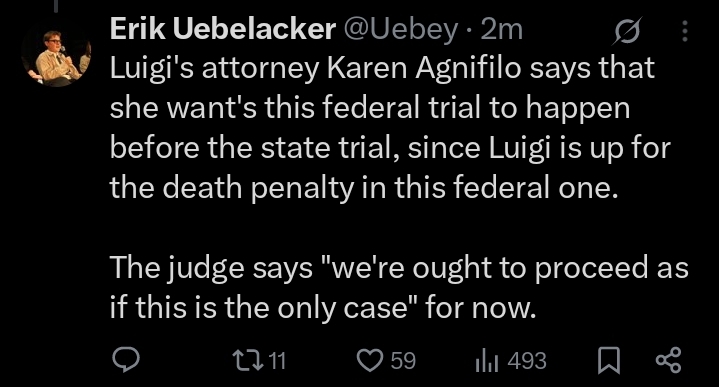This screenshot has height=387, width=719.
Task: Click the like count 59
Action: 403,360
